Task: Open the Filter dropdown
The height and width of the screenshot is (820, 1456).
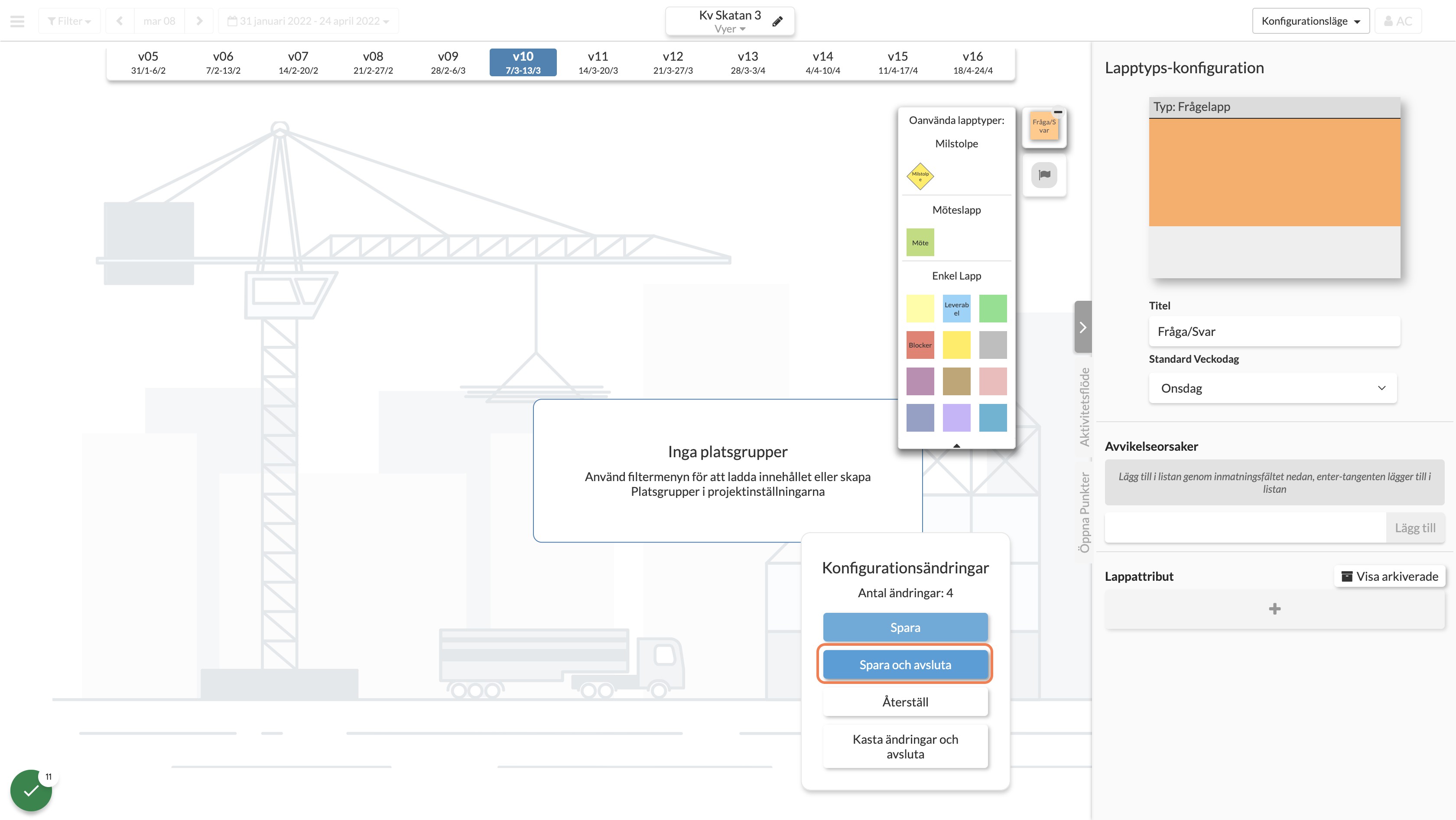Action: pos(69,21)
